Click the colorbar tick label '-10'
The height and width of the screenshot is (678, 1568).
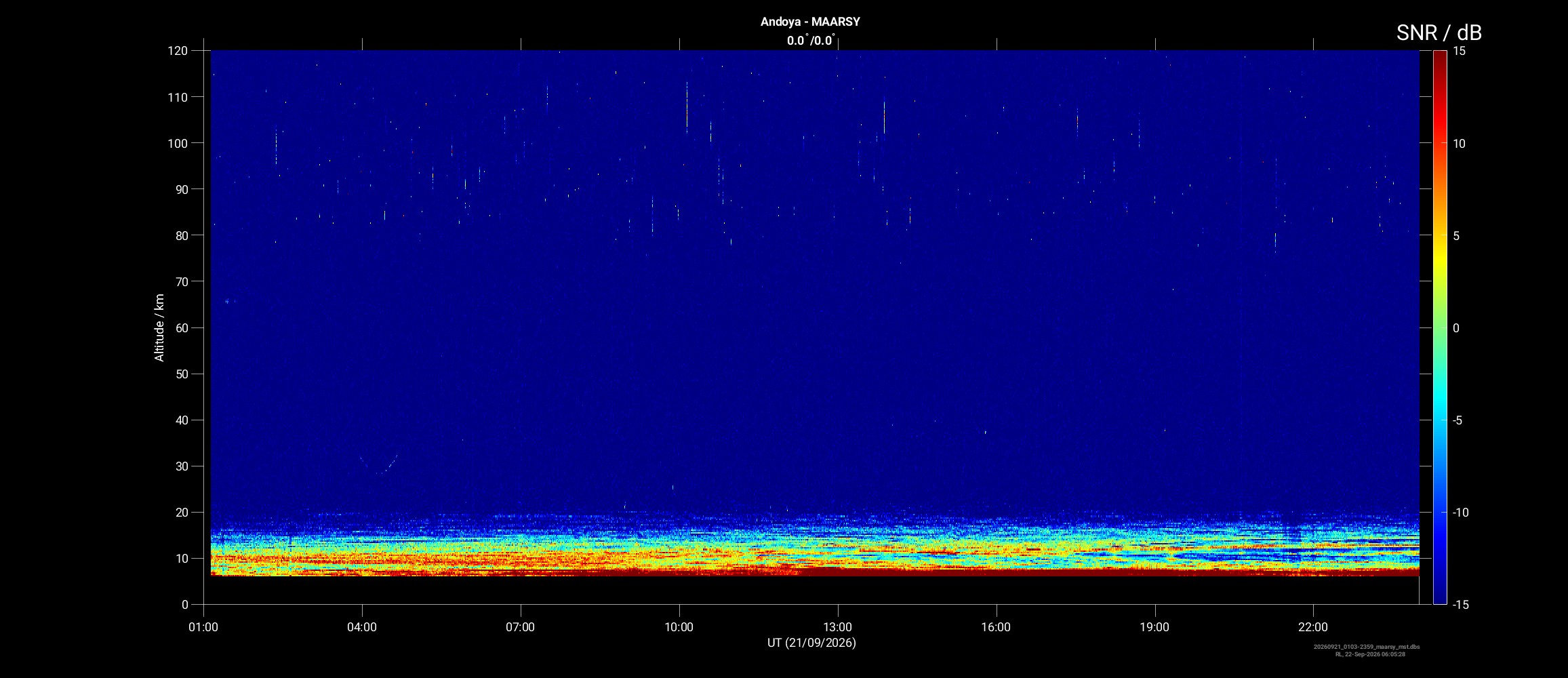tap(1461, 513)
